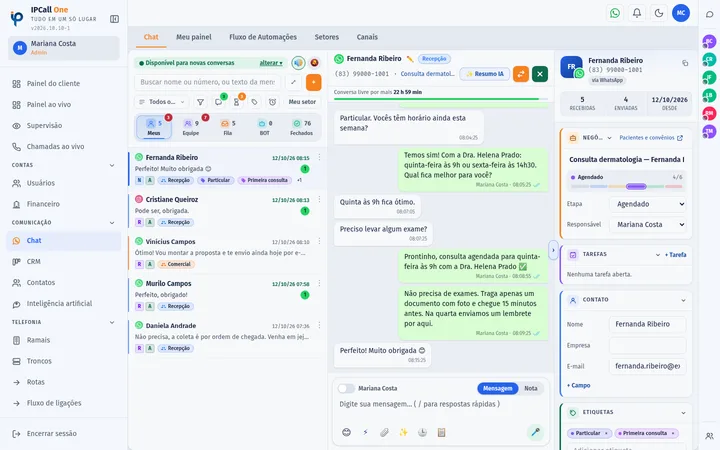The height and width of the screenshot is (450, 720).
Task: Show Fila conversations tab
Action: click(x=228, y=128)
